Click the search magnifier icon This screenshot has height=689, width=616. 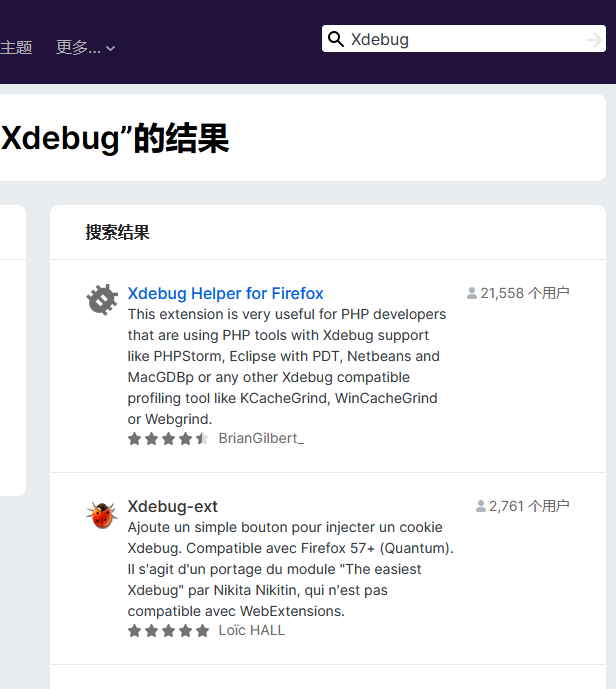(x=336, y=39)
